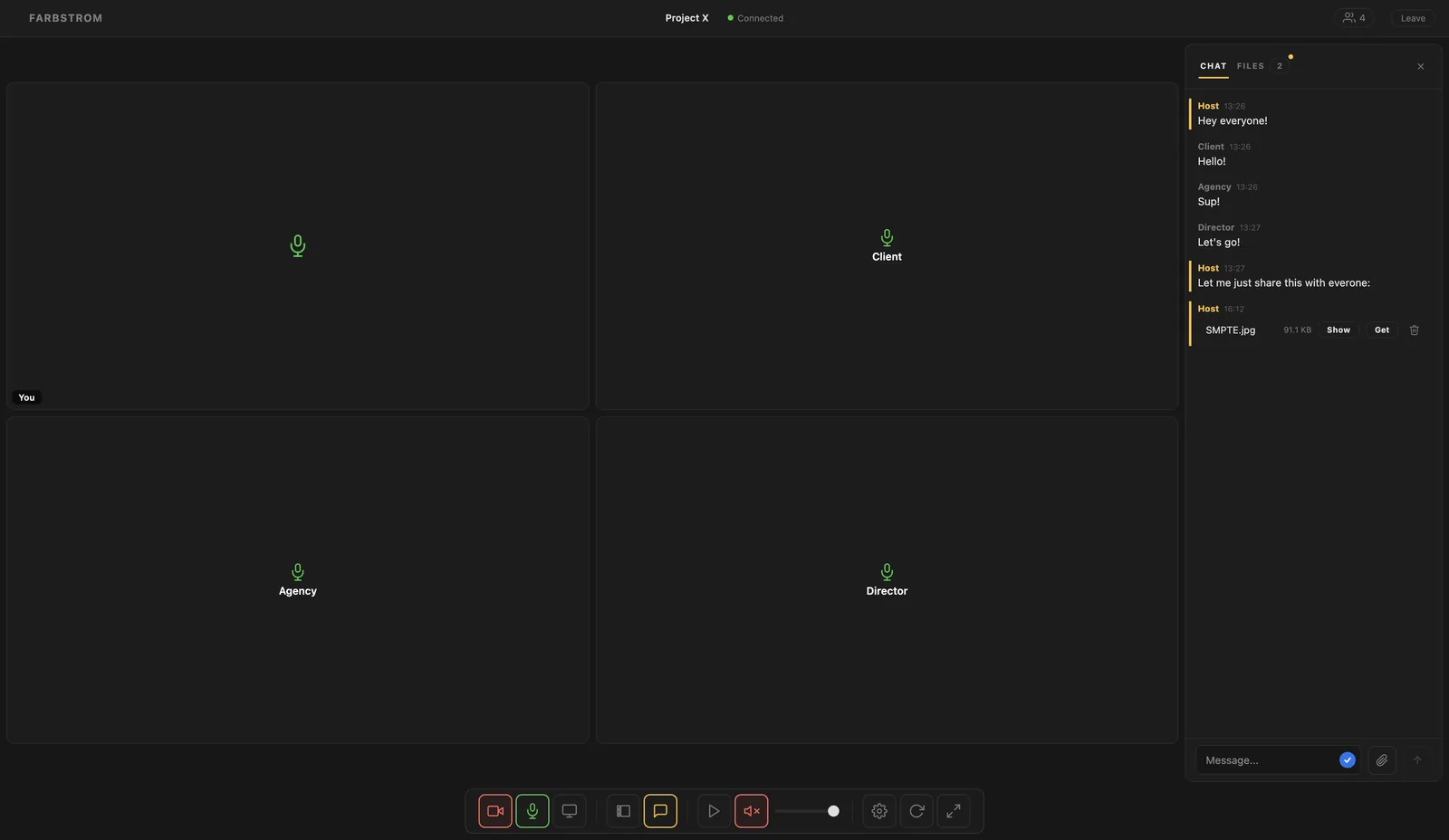1449x840 pixels.
Task: Click the Client message Hello!
Action: [1212, 162]
